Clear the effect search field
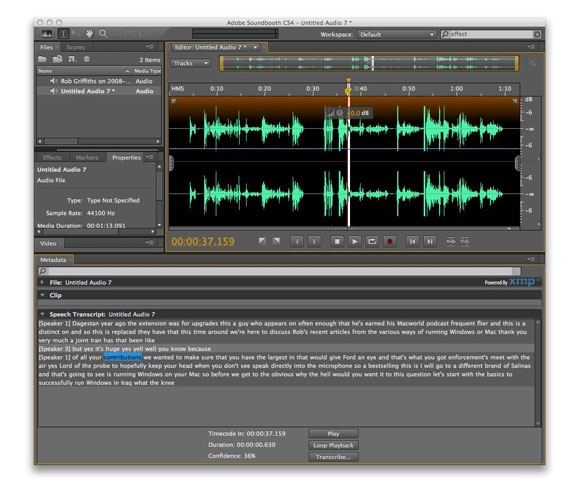Screen dimensions: 586x494 click(x=537, y=34)
